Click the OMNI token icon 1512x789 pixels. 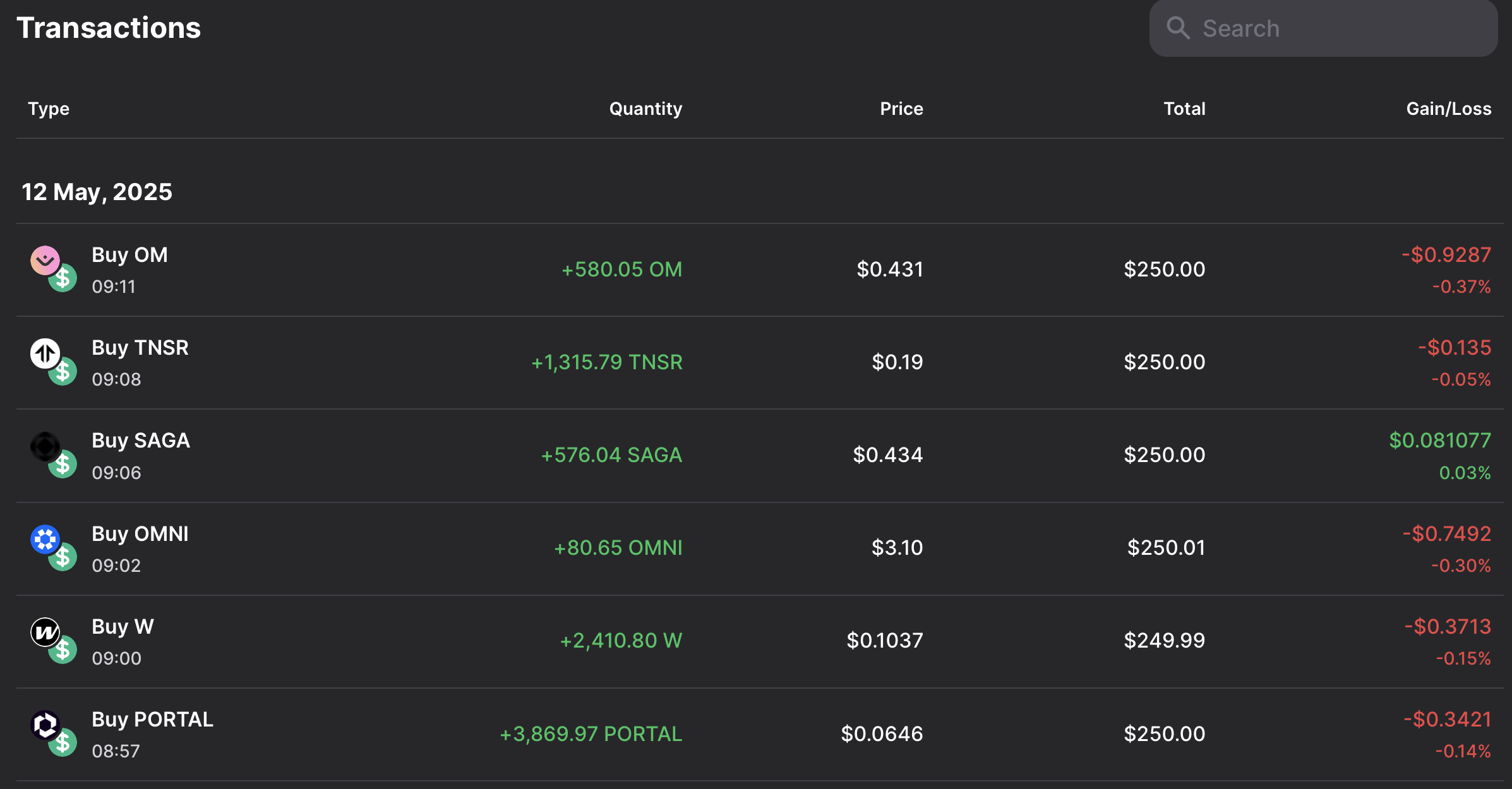pyautogui.click(x=45, y=539)
